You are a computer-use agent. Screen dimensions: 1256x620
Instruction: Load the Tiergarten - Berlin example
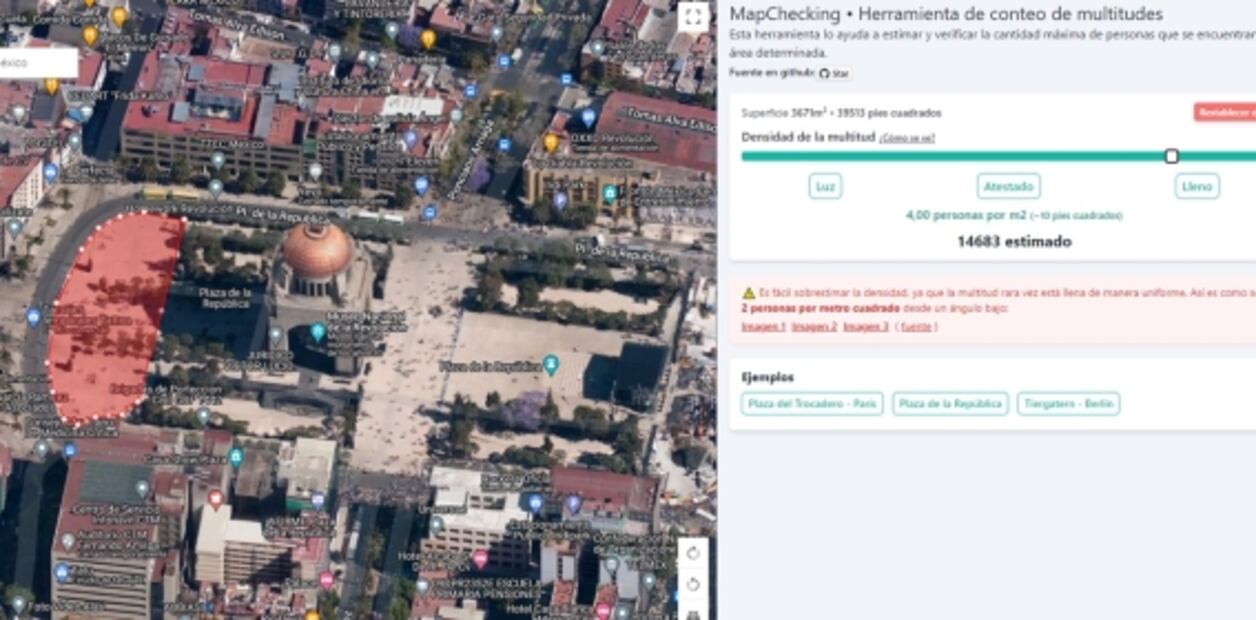click(x=1068, y=404)
